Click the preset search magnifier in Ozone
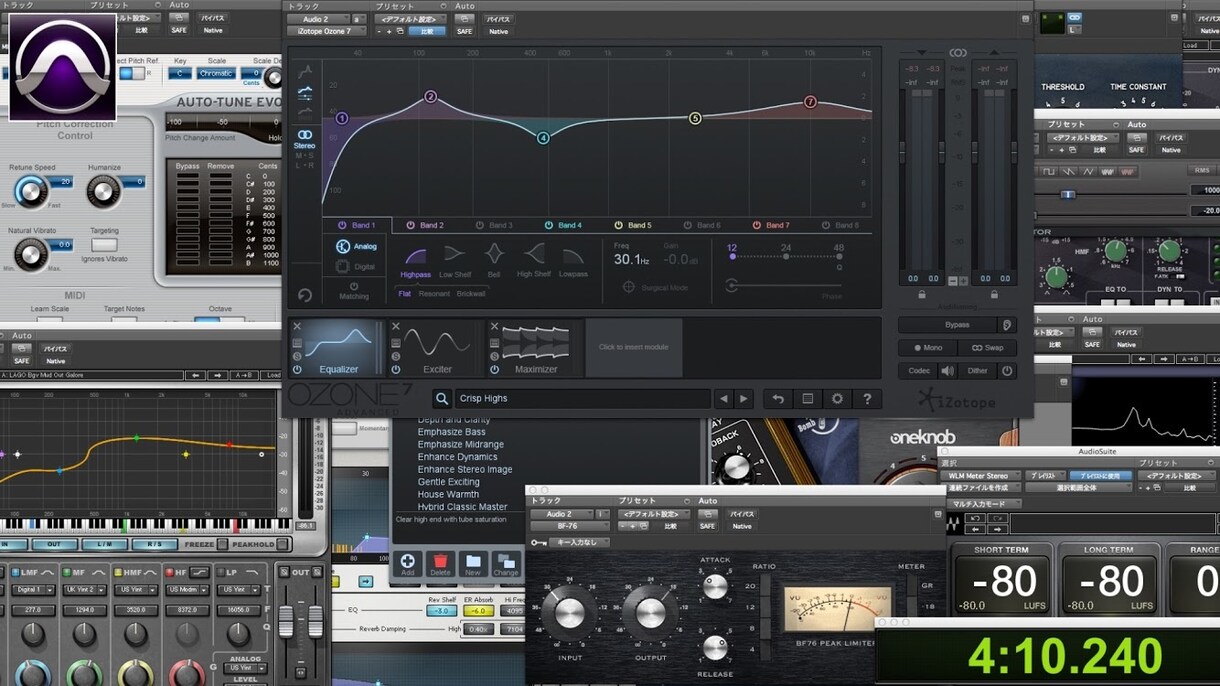The image size is (1220, 686). click(441, 399)
